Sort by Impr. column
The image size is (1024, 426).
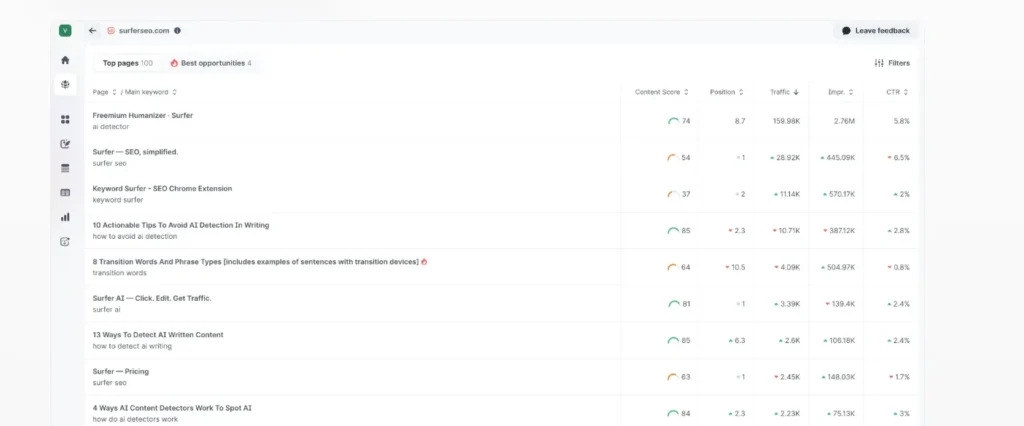click(840, 92)
